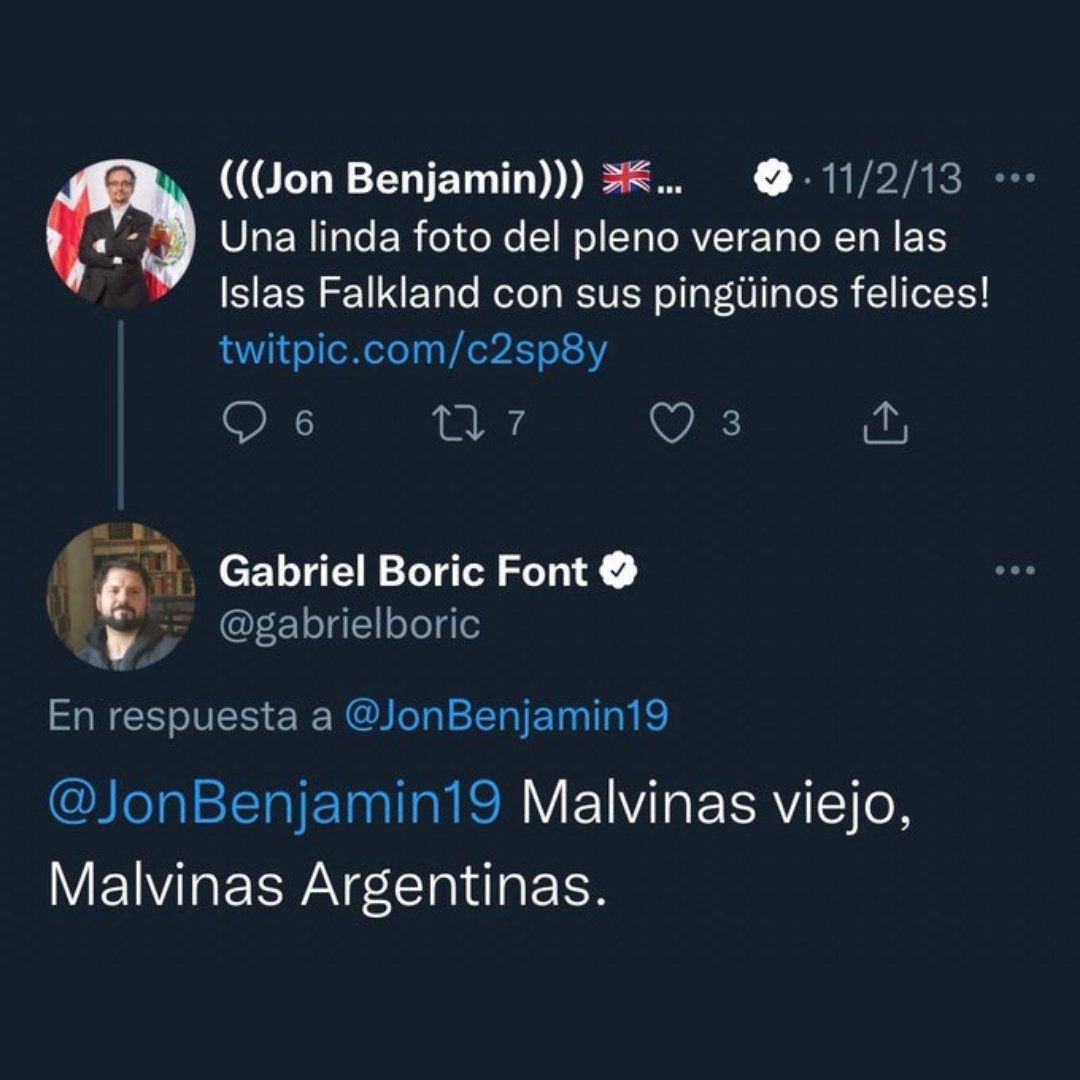Open Gabriel Boric's profile avatar
The width and height of the screenshot is (1080, 1080).
[121, 596]
